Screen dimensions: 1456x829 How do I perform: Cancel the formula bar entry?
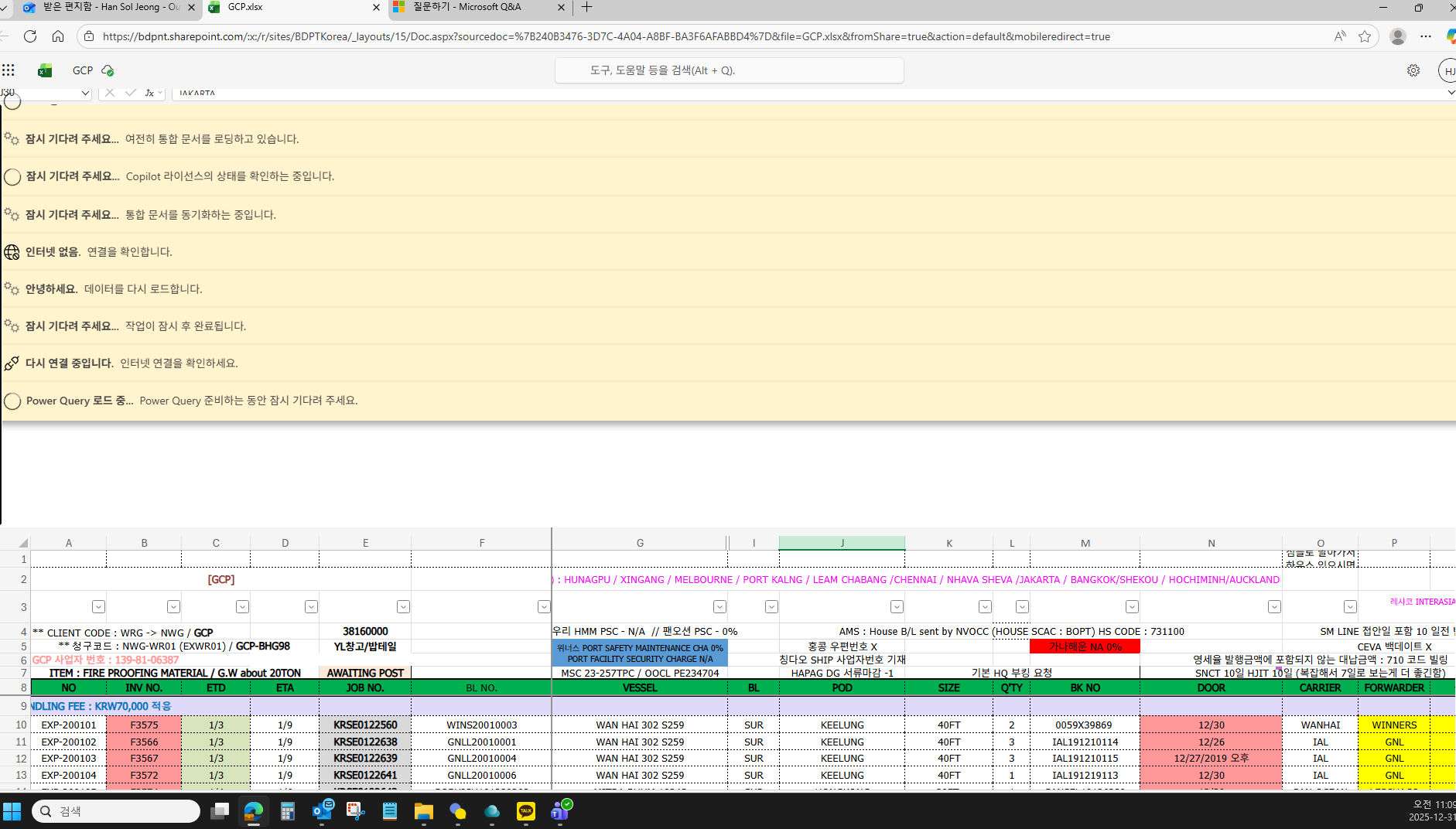(x=110, y=93)
